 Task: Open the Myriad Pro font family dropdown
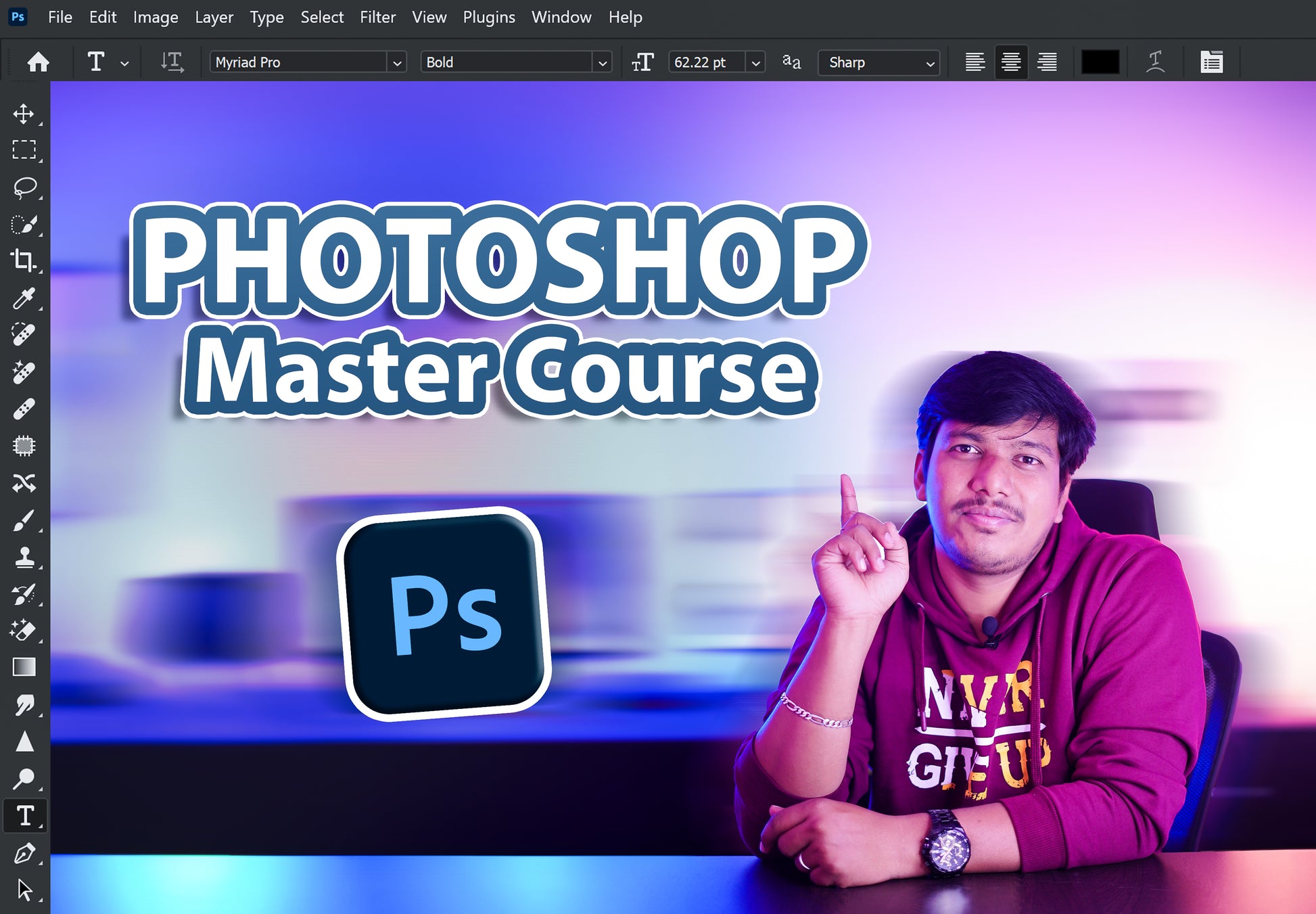pos(397,63)
